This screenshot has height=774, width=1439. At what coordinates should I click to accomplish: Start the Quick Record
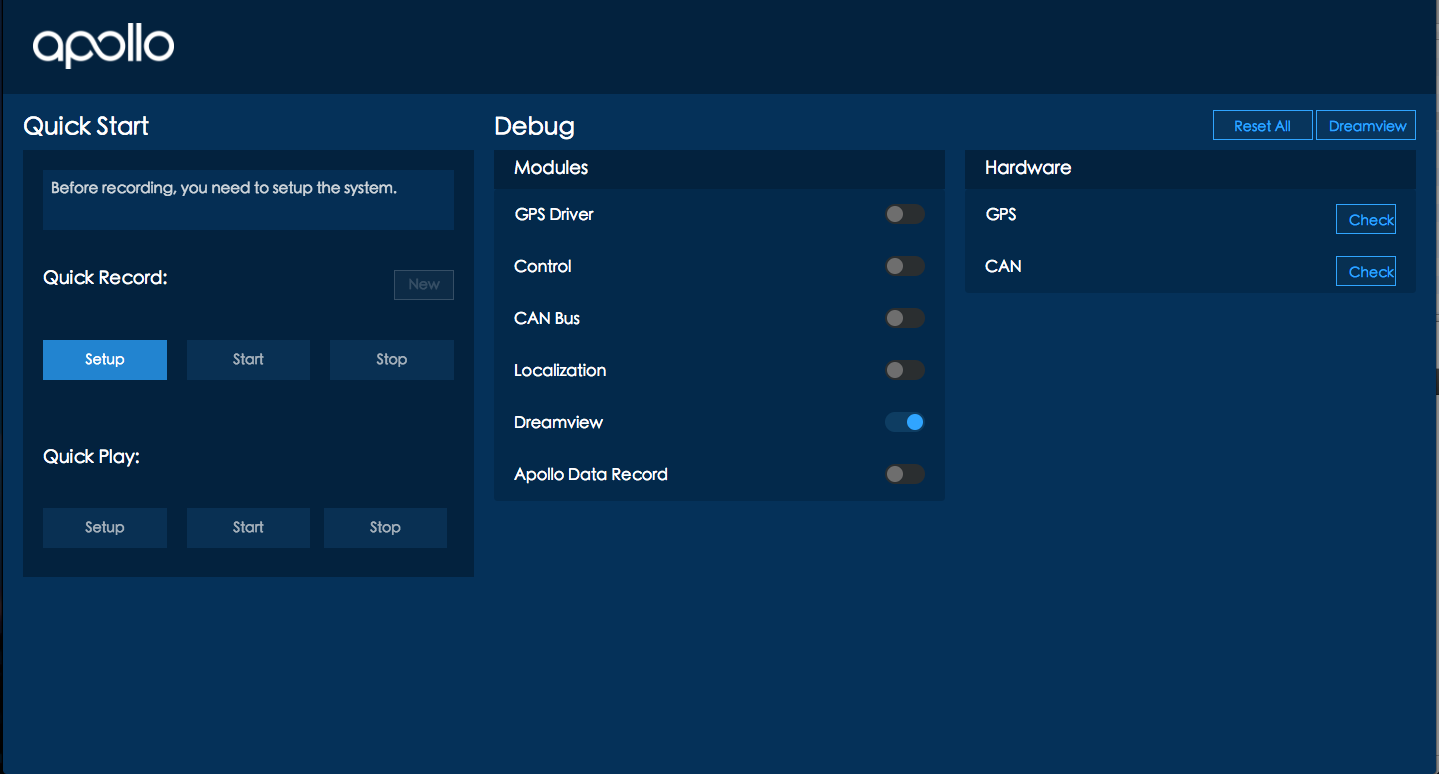(248, 360)
